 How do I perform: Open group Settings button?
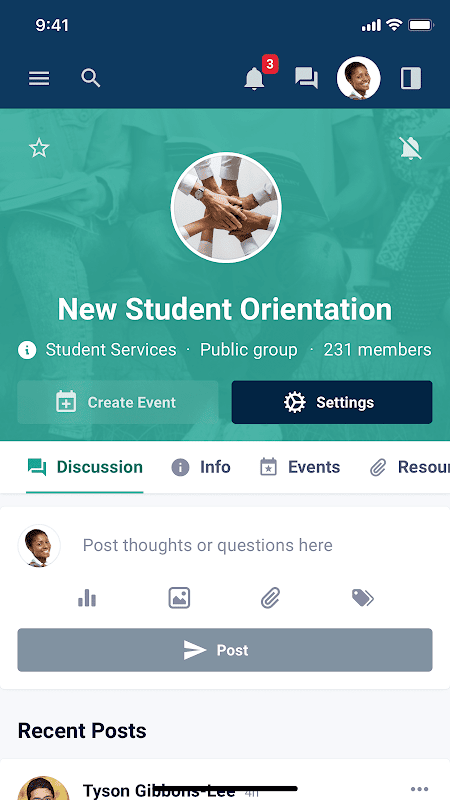point(332,402)
